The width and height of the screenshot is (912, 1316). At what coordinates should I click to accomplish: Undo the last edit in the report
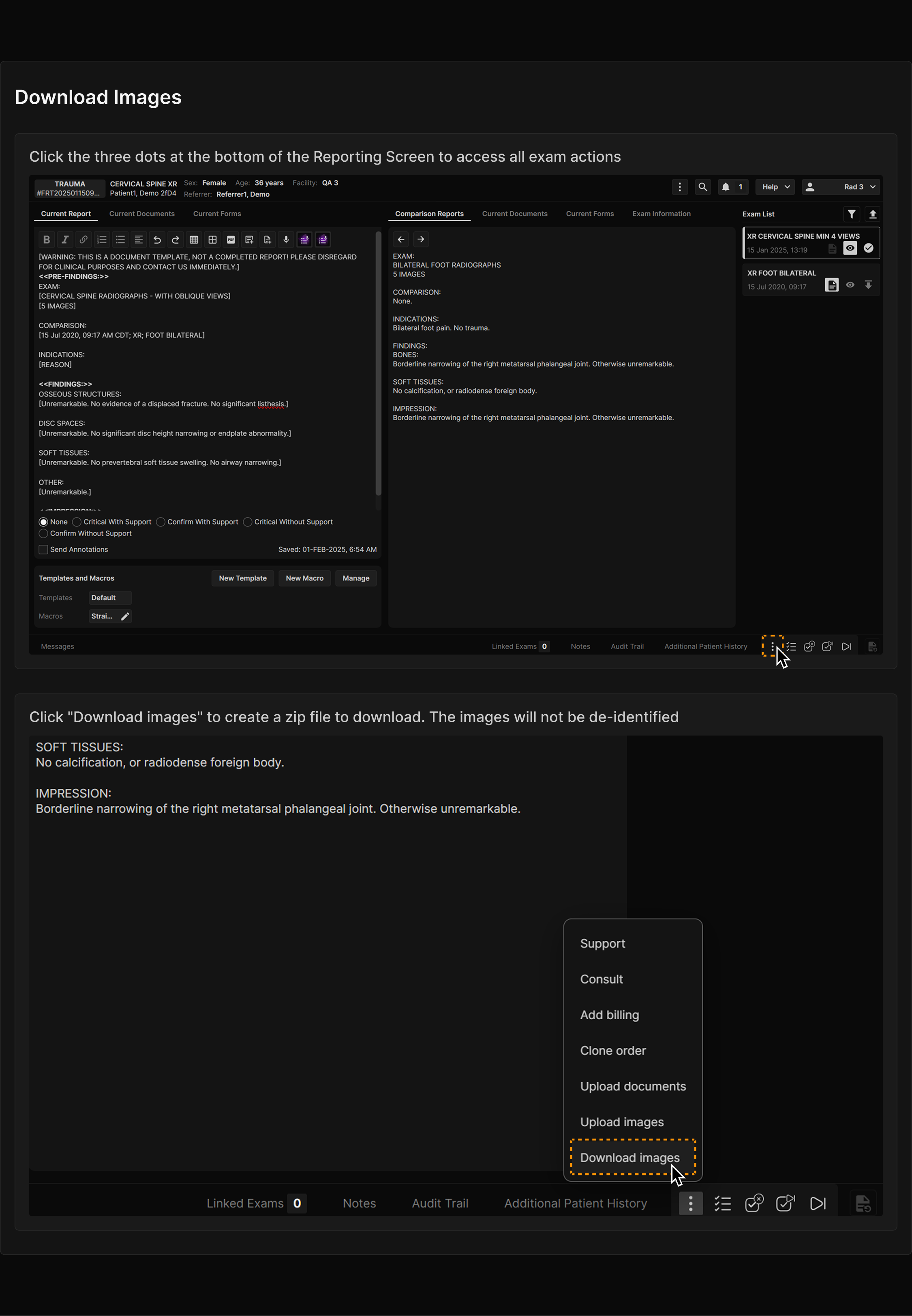[x=157, y=240]
